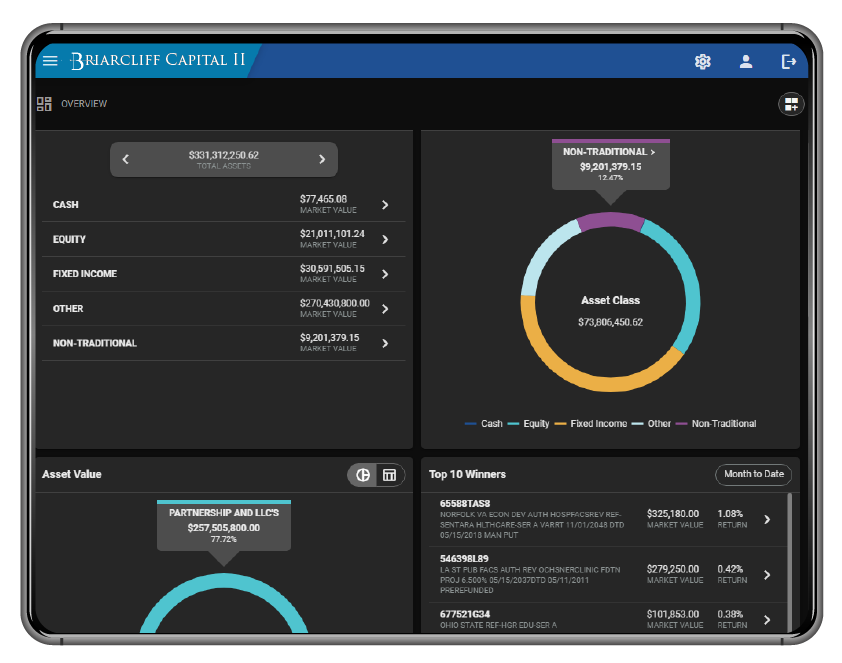Toggle Equity in the chart legend
842x663 pixels.
[529, 424]
